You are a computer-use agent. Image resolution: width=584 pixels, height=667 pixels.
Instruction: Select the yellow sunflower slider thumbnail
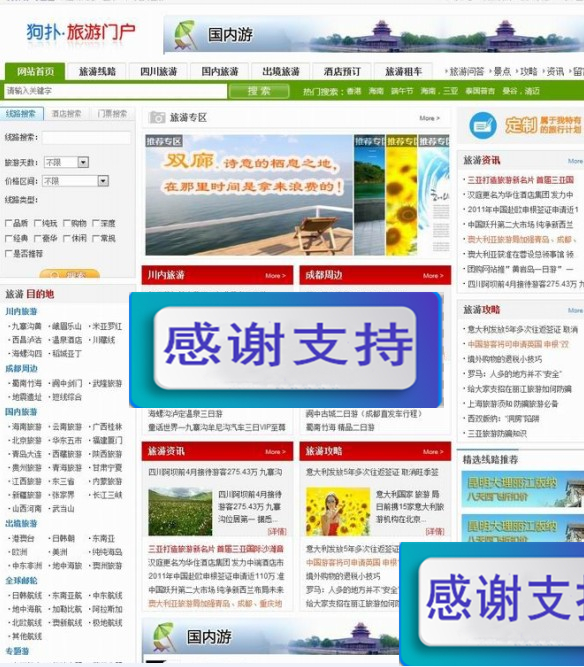(402, 195)
